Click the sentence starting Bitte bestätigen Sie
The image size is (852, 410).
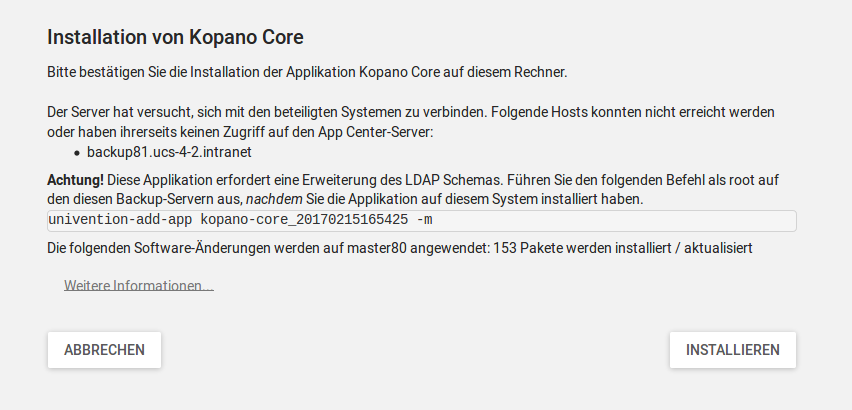click(x=307, y=73)
